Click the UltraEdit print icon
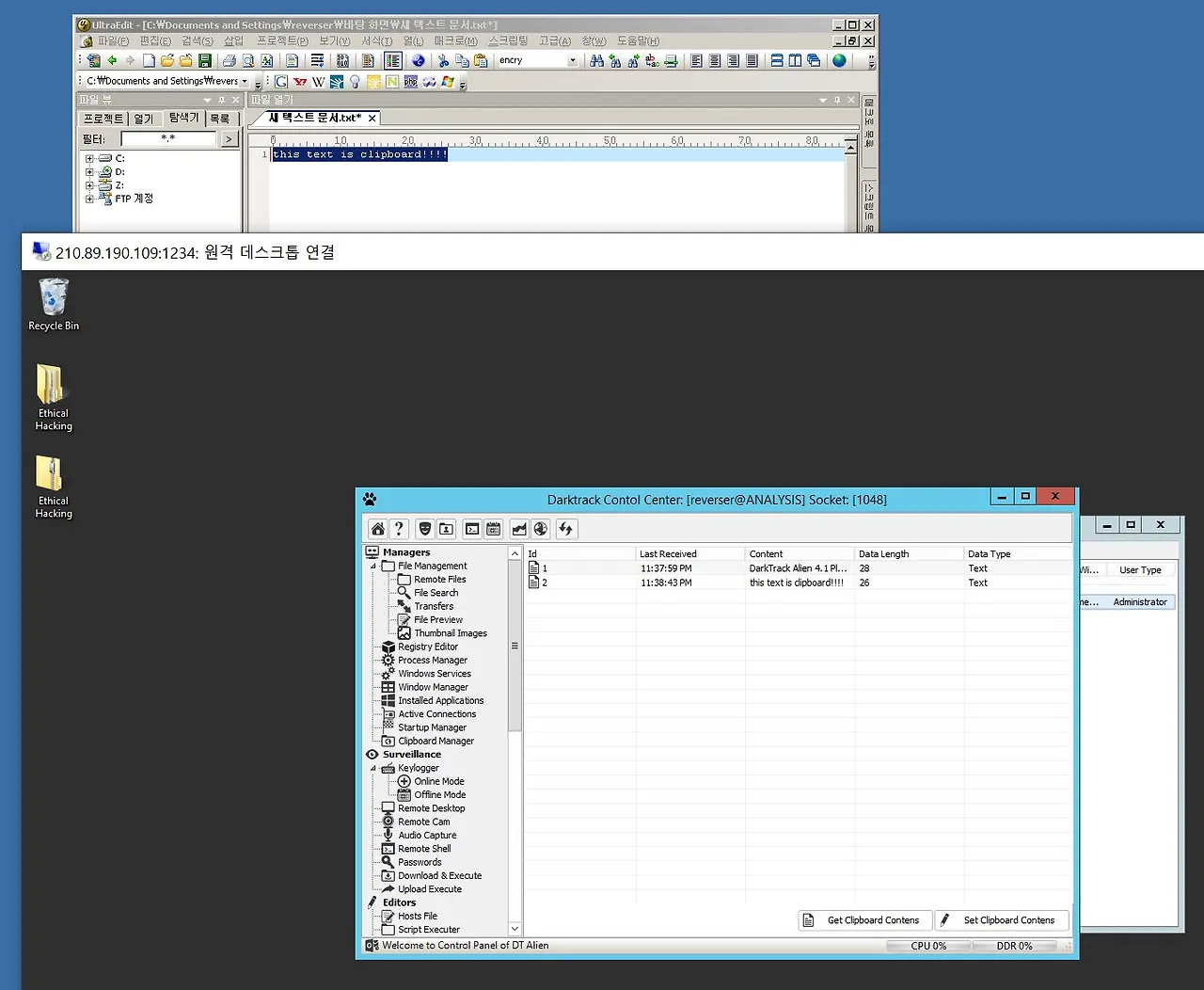Screen dimensions: 1204x990 pyautogui.click(x=230, y=60)
